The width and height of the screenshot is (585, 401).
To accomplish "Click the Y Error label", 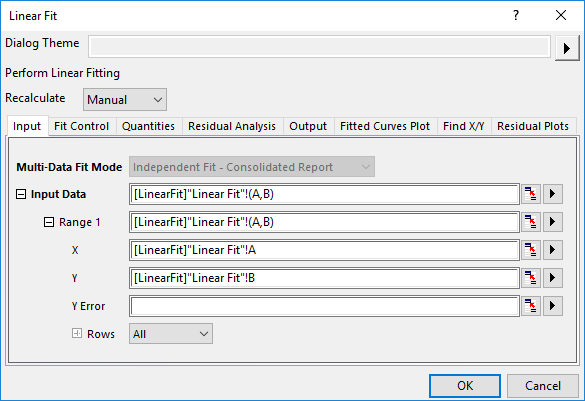I will [x=88, y=306].
